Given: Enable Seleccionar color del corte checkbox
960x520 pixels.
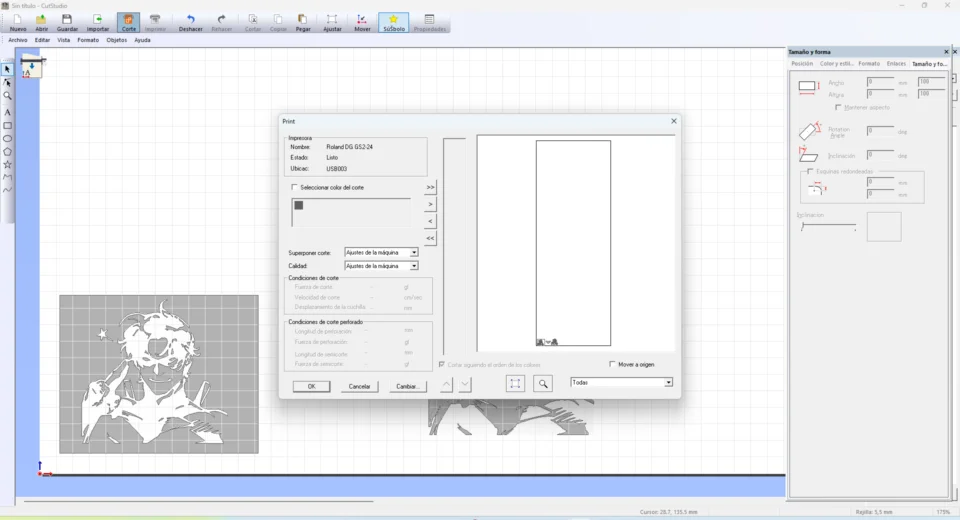Looking at the screenshot, I should (294, 187).
